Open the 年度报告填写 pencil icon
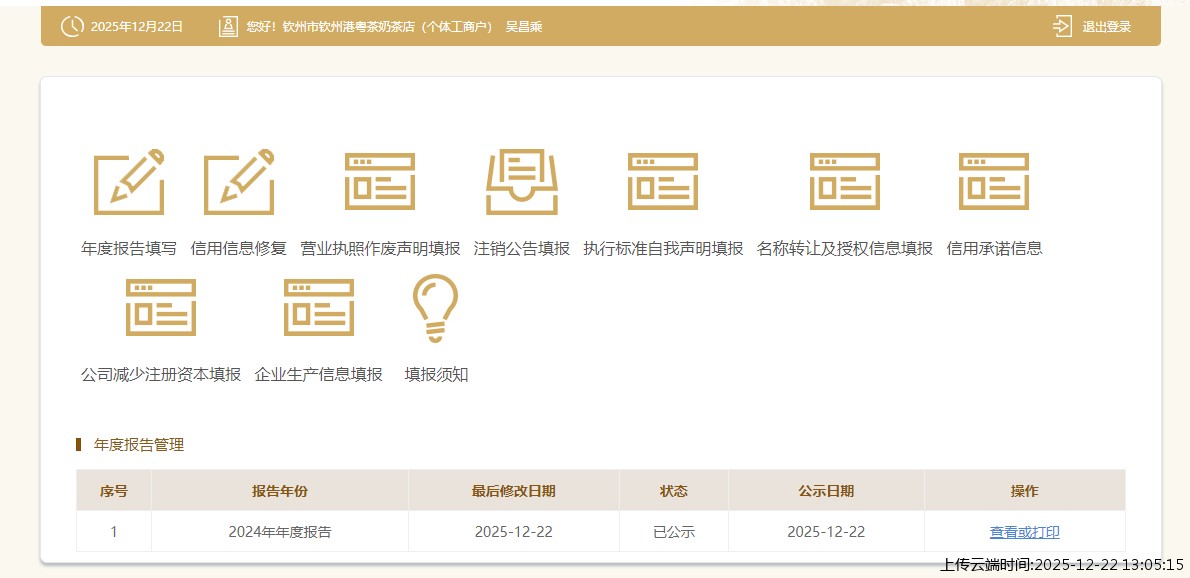1190x578 pixels. tap(129, 182)
